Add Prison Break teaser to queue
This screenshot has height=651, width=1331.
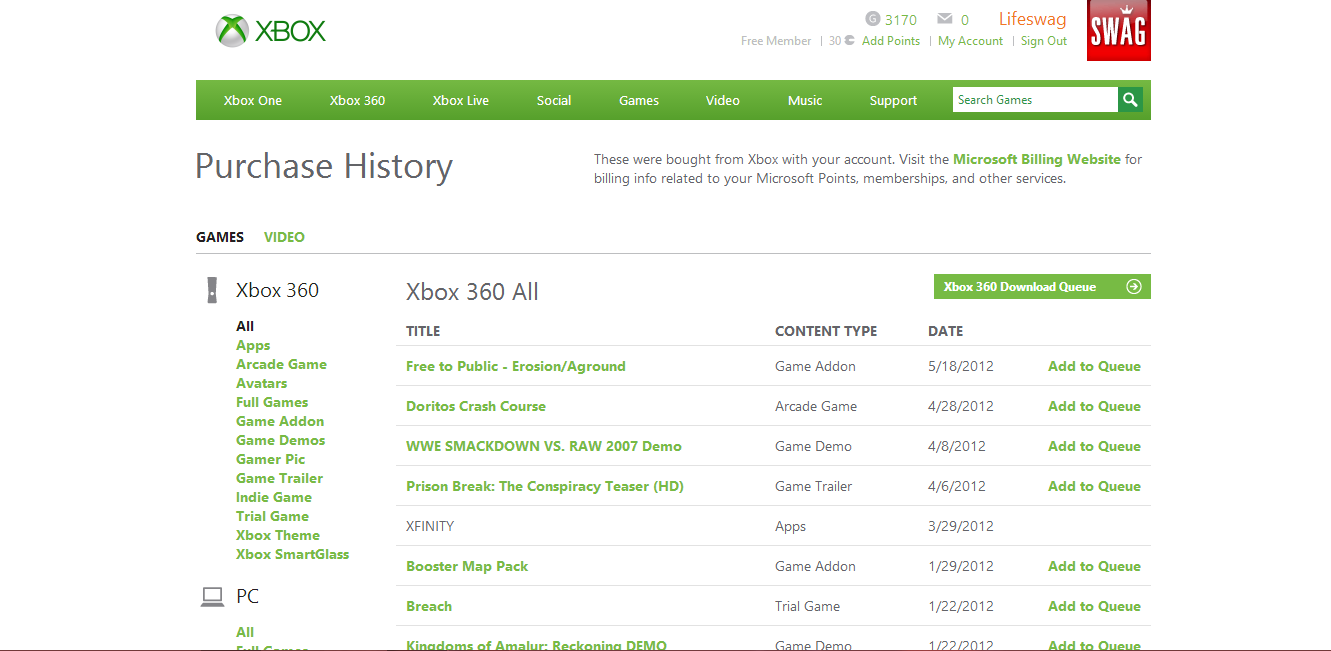[x=1094, y=486]
